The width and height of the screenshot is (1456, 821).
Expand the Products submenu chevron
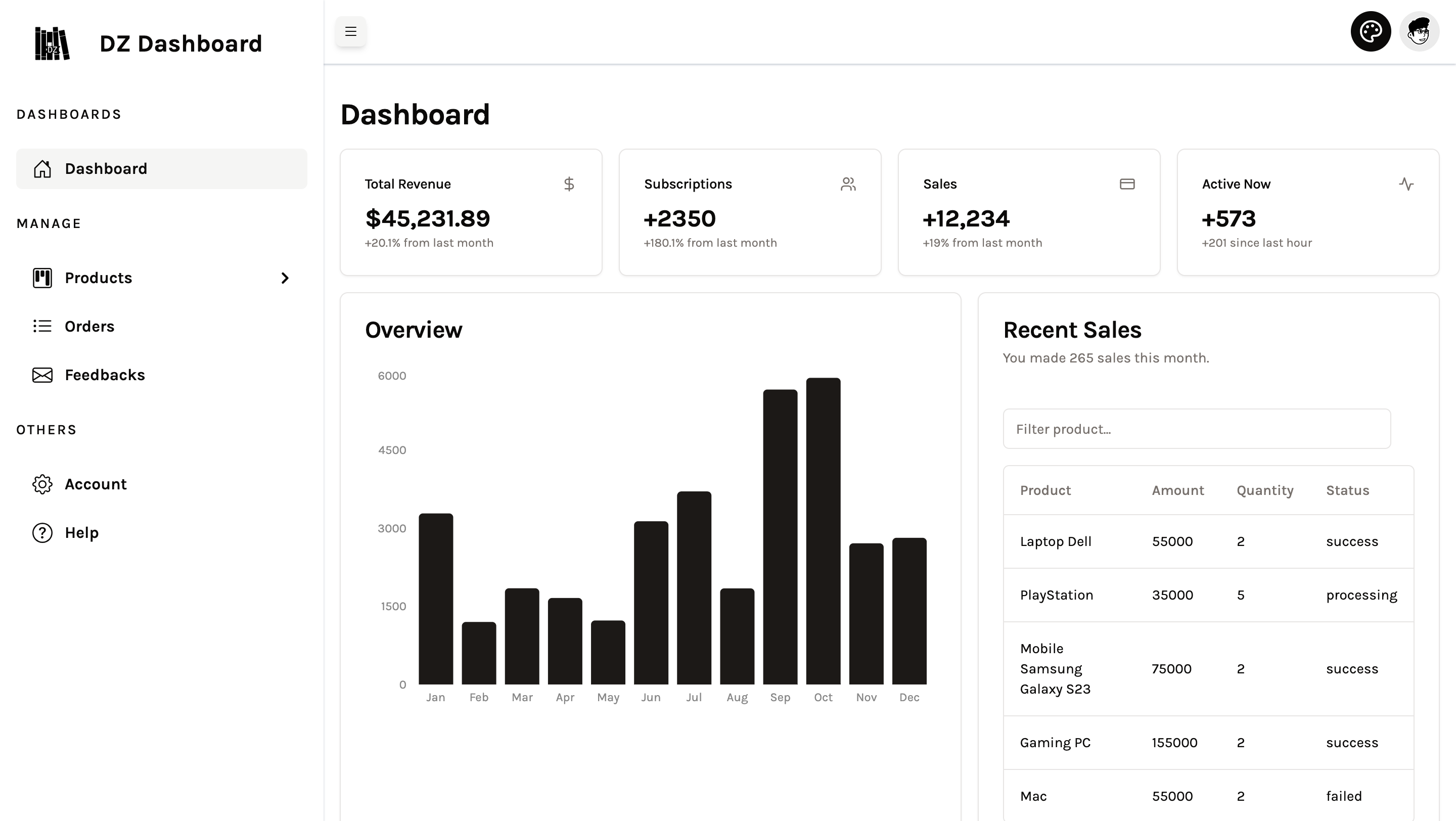tap(285, 278)
